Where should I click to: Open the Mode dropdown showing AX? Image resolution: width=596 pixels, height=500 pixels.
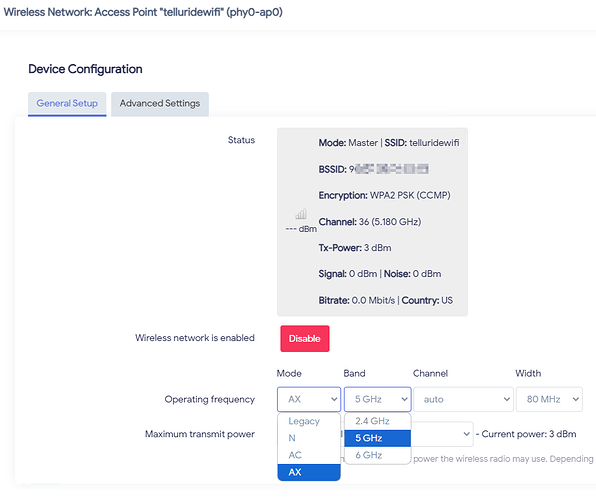pyautogui.click(x=309, y=399)
